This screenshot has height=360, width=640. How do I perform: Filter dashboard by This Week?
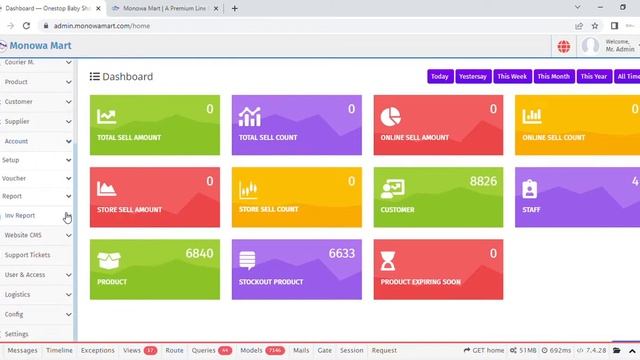[x=512, y=76]
